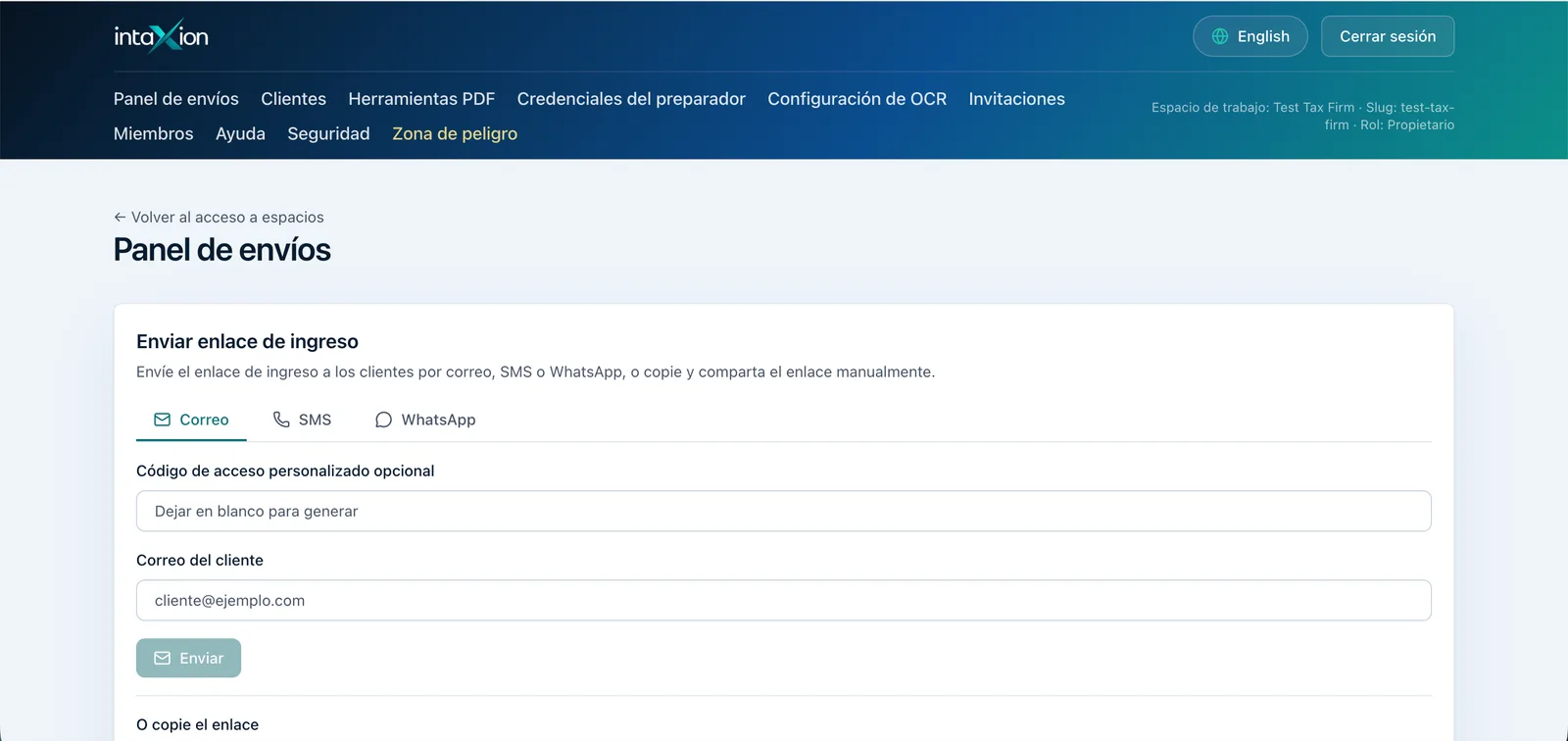Switch to the SMS tab

click(302, 420)
